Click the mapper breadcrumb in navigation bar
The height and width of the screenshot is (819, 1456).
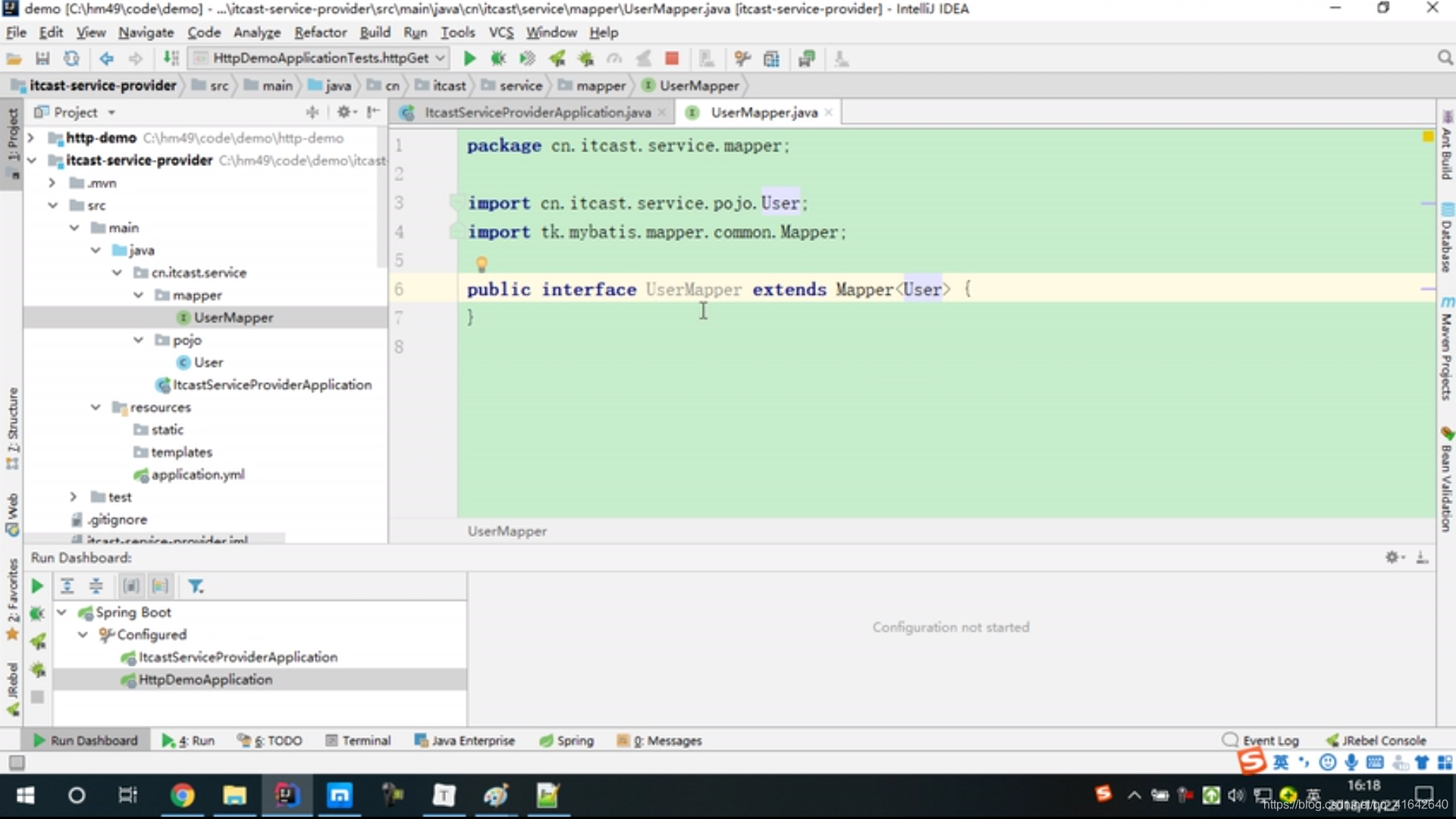tap(592, 86)
